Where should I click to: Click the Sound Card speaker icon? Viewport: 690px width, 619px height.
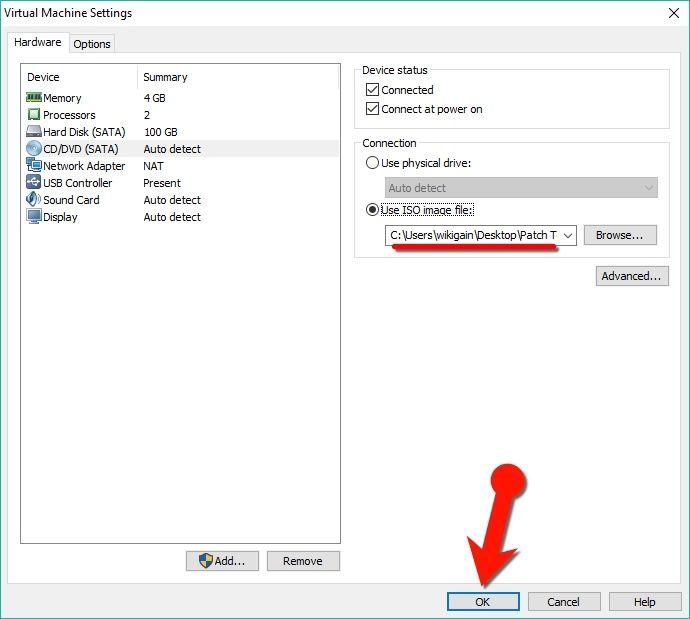pyautogui.click(x=34, y=199)
